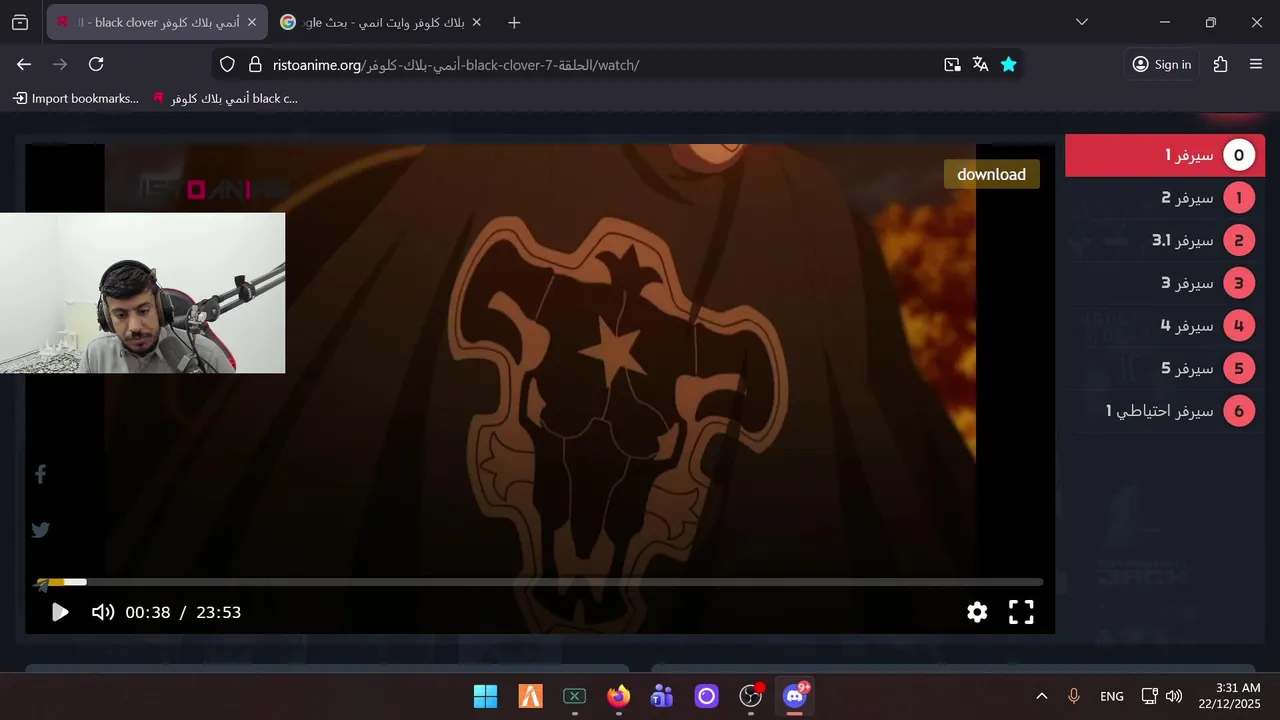Image resolution: width=1280 pixels, height=720 pixels.
Task: Select backup server سيرفر احتياطي 1
Action: tap(1165, 411)
